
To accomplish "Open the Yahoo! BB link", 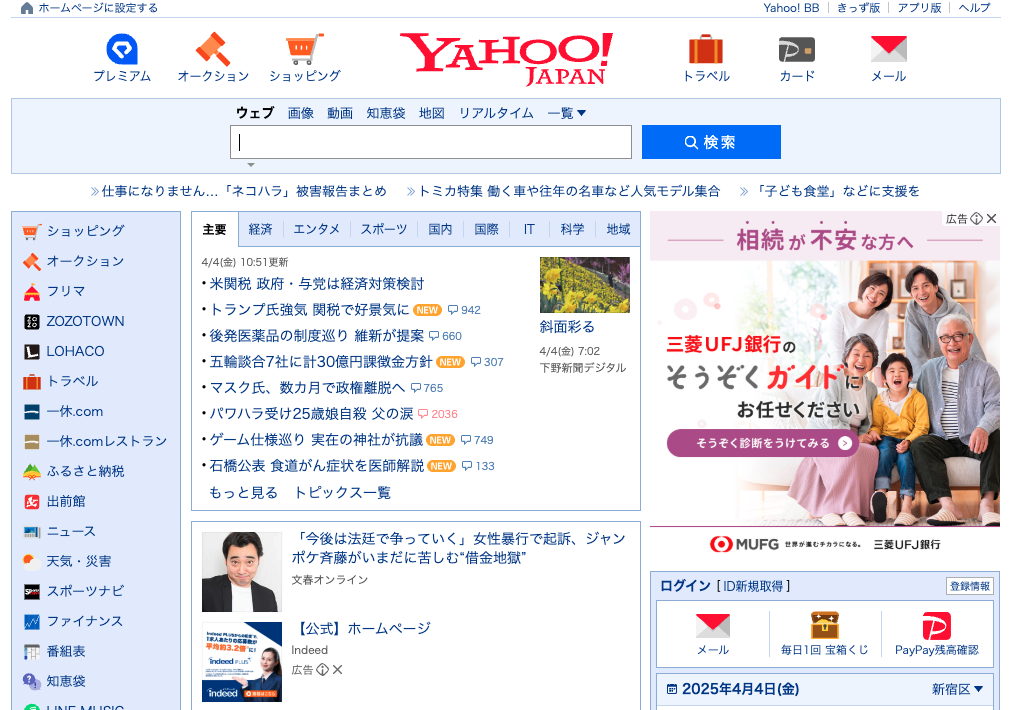I will [791, 8].
